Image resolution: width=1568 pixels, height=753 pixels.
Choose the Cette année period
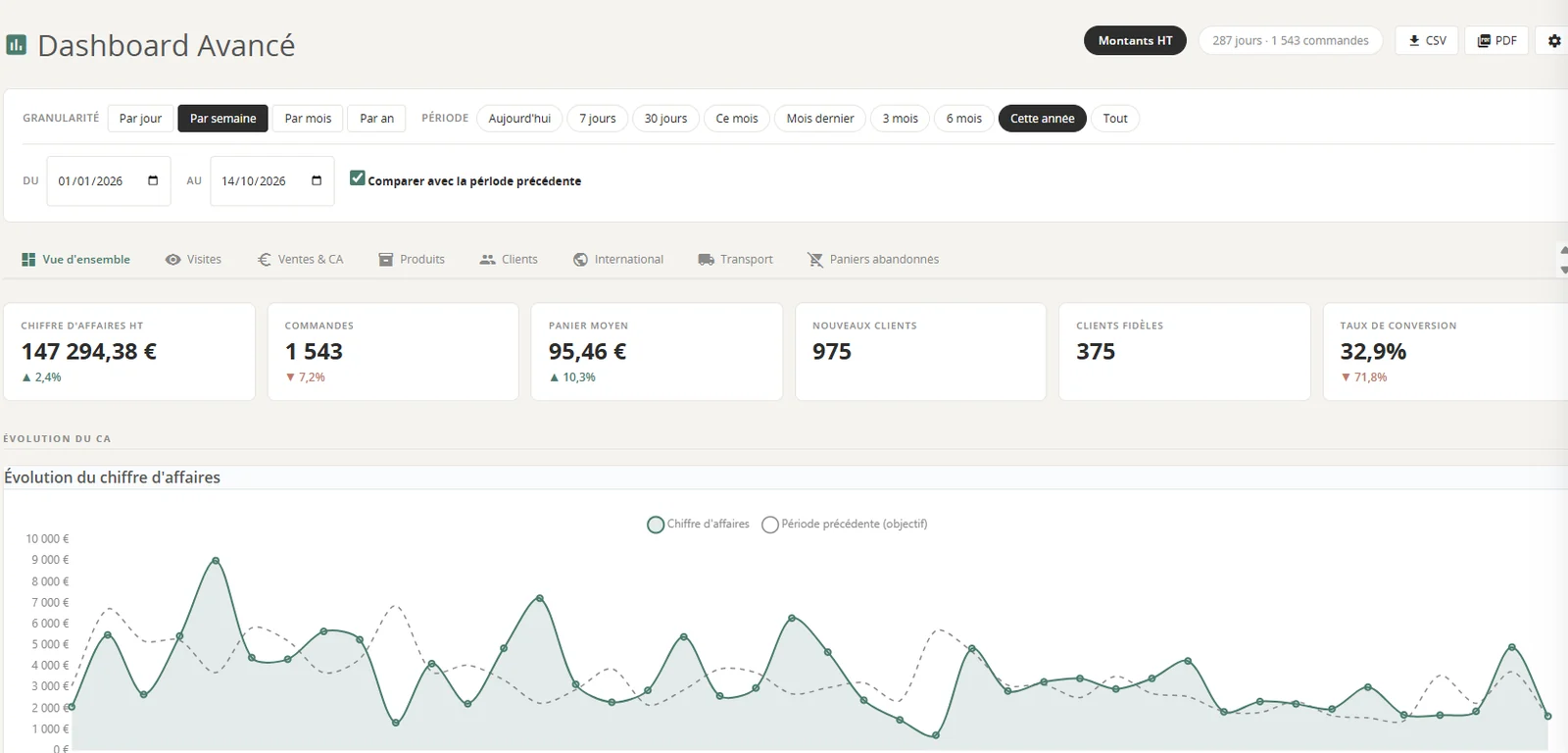point(1043,119)
